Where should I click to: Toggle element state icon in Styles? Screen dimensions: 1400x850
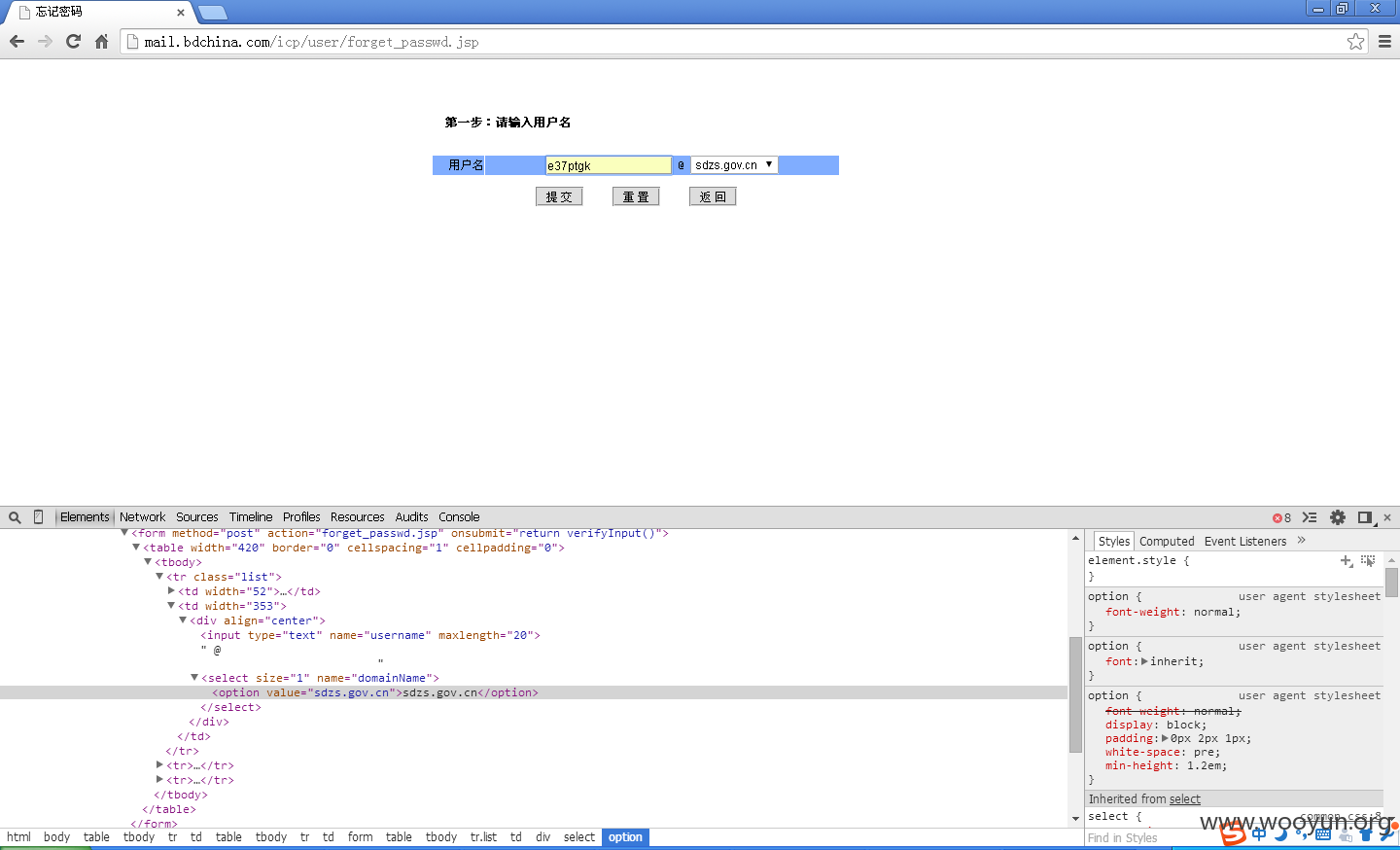pyautogui.click(x=1369, y=561)
